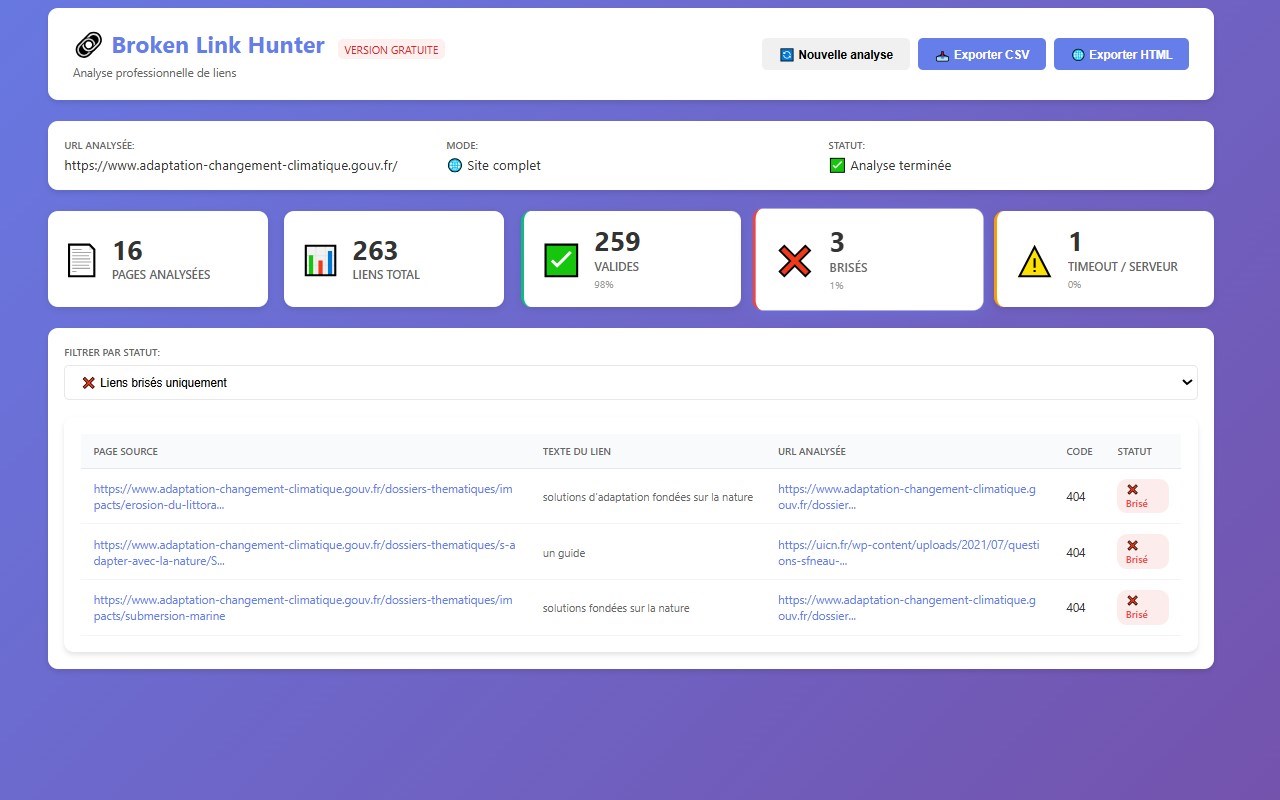Open the s-adapter-avec-la-nature source page link
Image resolution: width=1280 pixels, height=800 pixels.
tap(305, 553)
